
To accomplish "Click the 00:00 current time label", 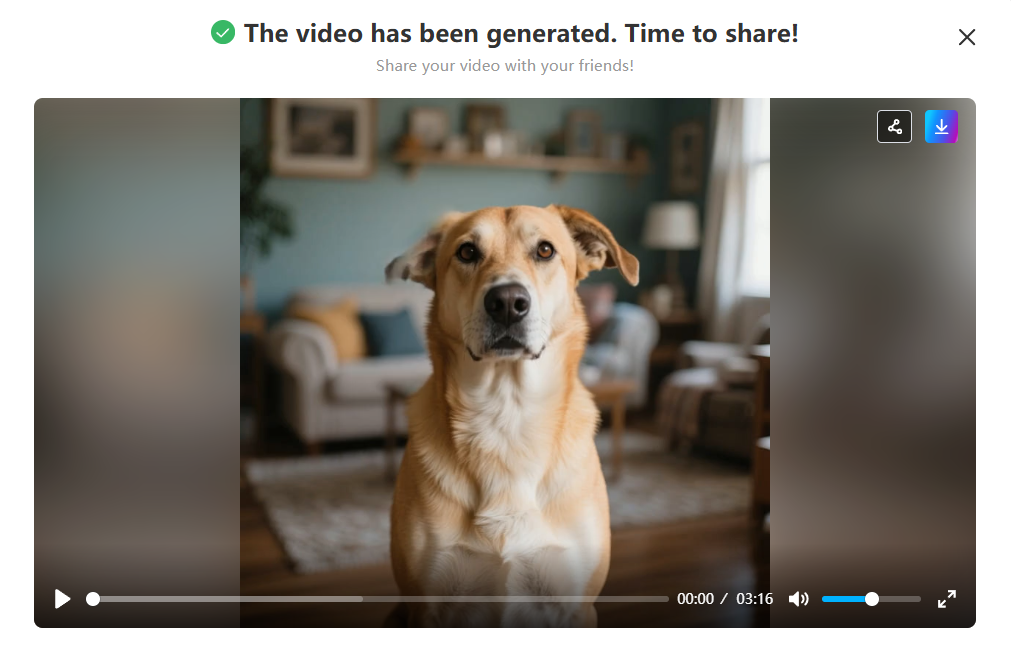I will 695,599.
